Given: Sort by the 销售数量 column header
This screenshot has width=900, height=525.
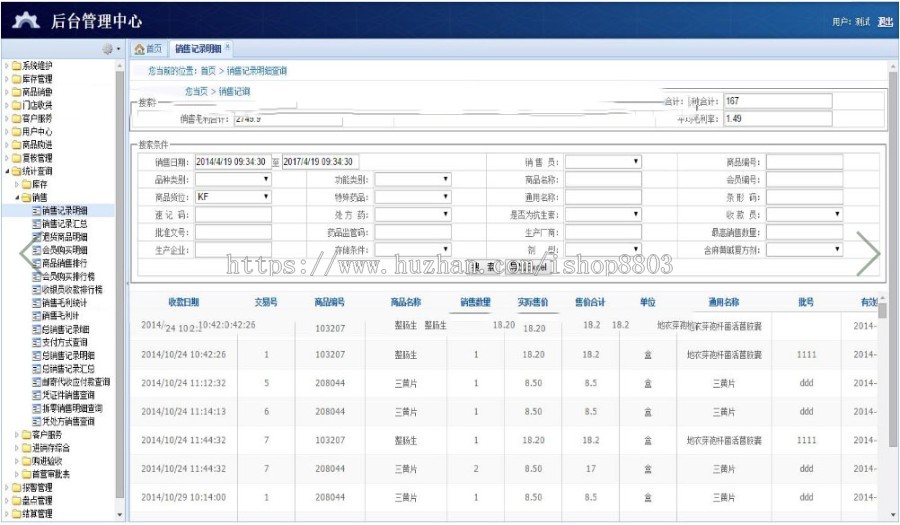Looking at the screenshot, I should pos(475,302).
